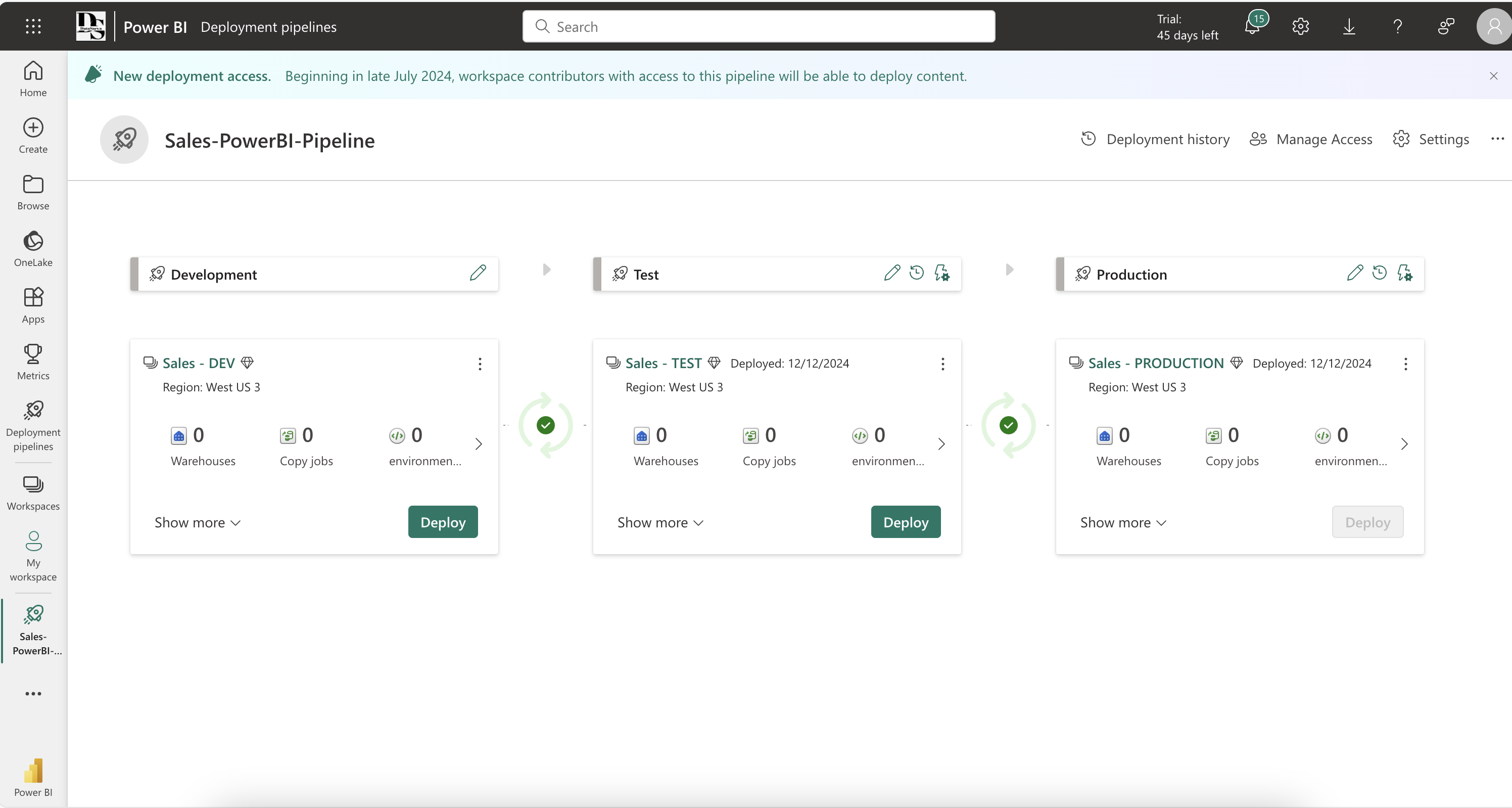Click the disabled Production Deploy button
The image size is (1512, 808).
coord(1367,521)
